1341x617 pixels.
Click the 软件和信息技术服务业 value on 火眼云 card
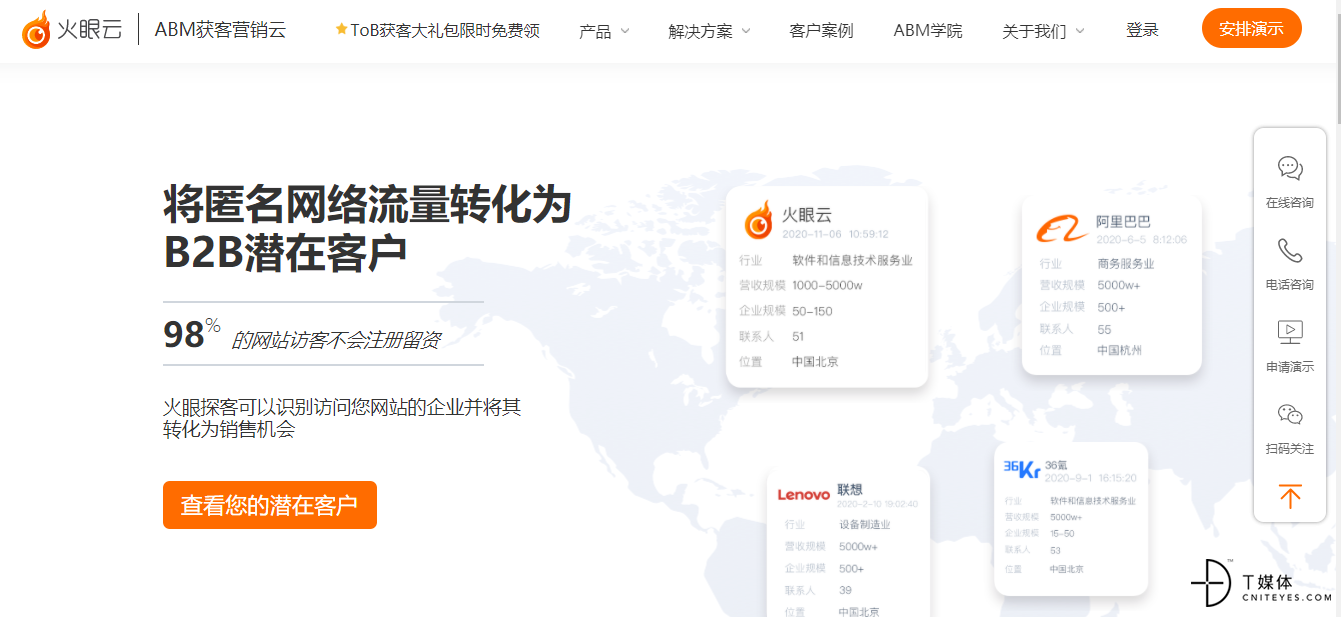[852, 260]
